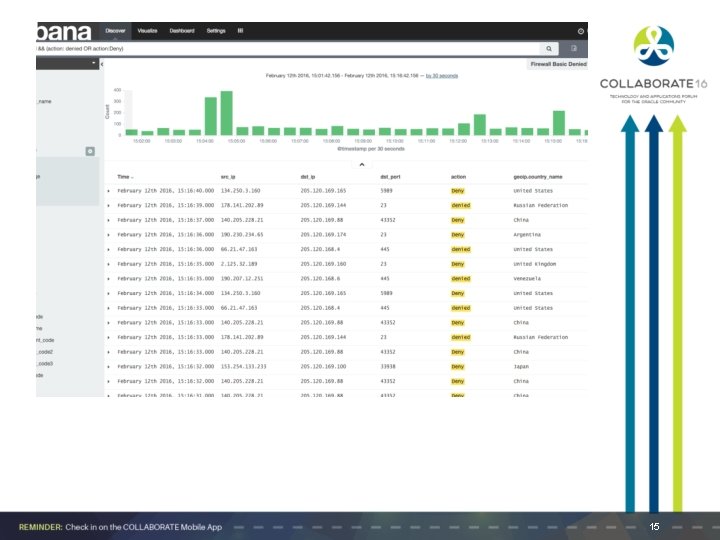Go to the Settings tab

tap(216, 31)
